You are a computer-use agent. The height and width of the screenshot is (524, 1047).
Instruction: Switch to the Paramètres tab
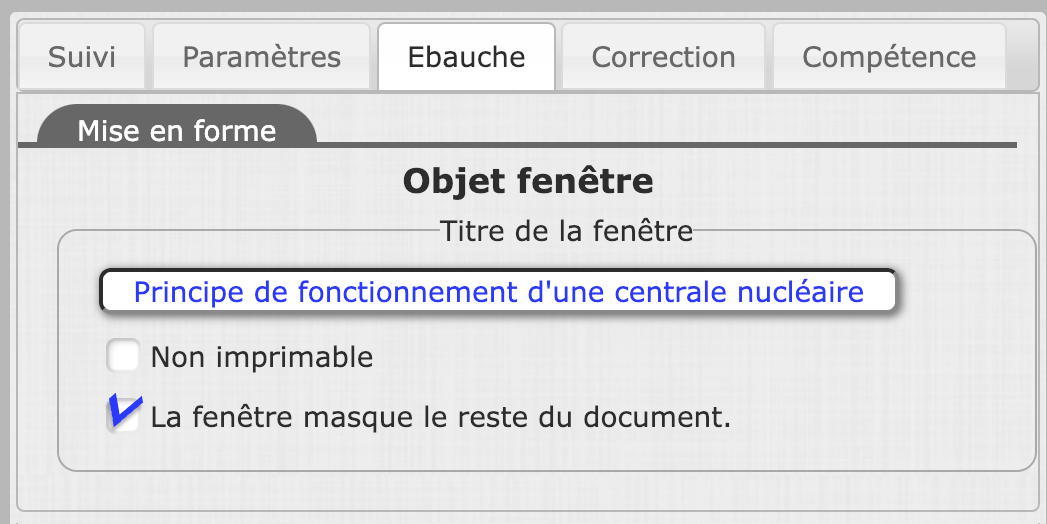click(x=261, y=56)
